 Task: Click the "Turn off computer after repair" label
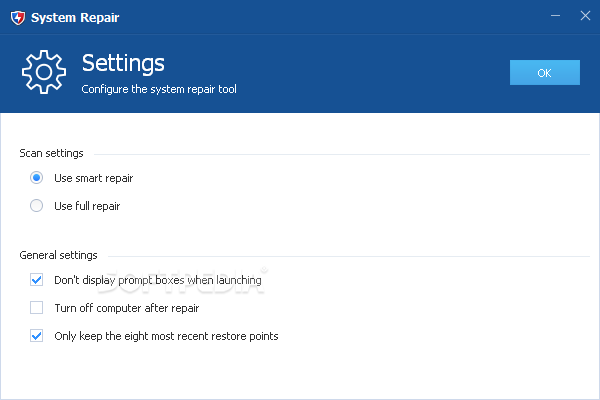point(127,308)
